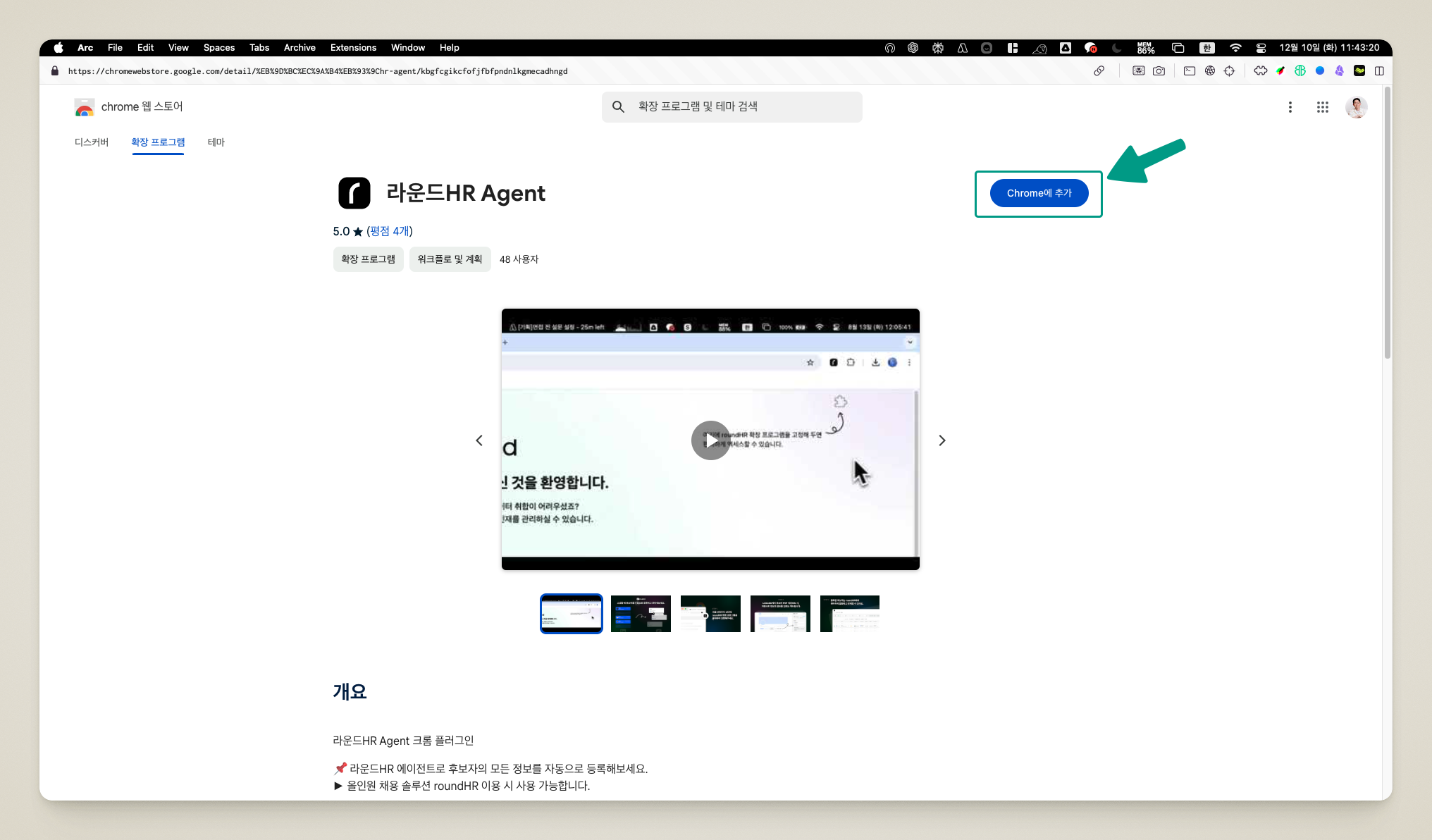
Task: Open macOS Control Center icon
Action: [1261, 48]
